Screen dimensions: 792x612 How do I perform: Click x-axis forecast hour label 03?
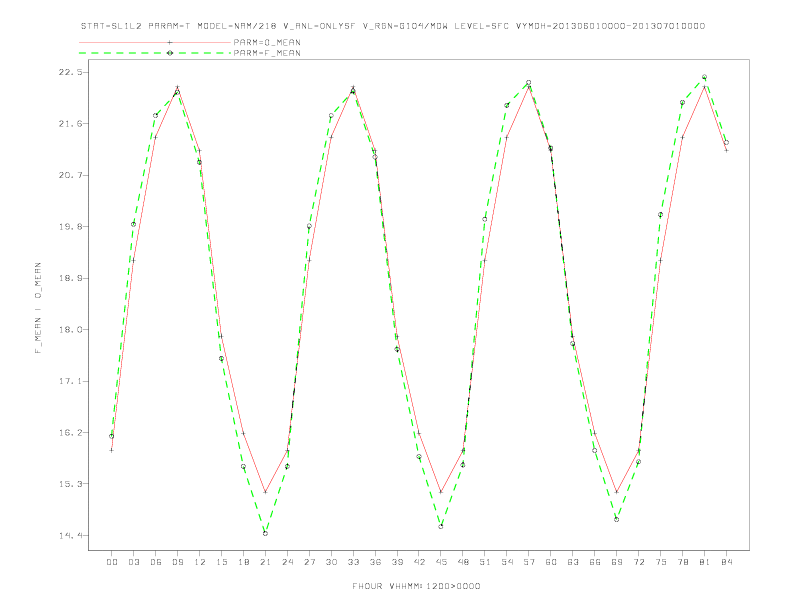pos(133,562)
